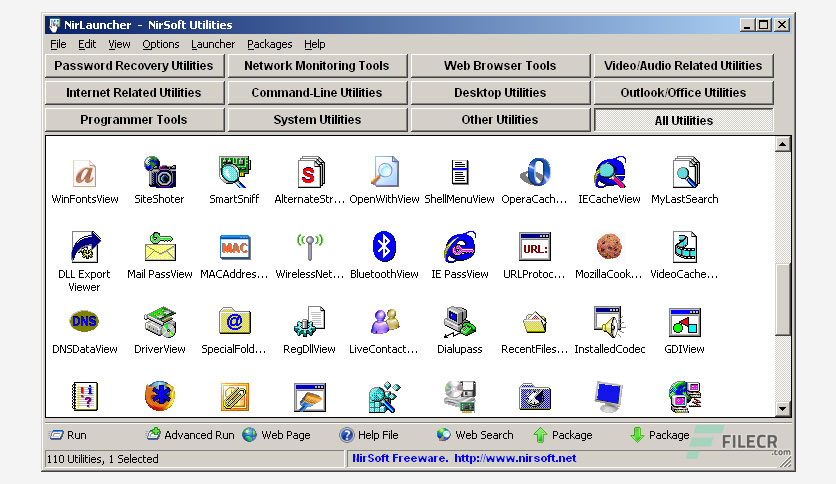The height and width of the screenshot is (484, 836).
Task: Show Other Utilities category
Action: click(x=500, y=120)
